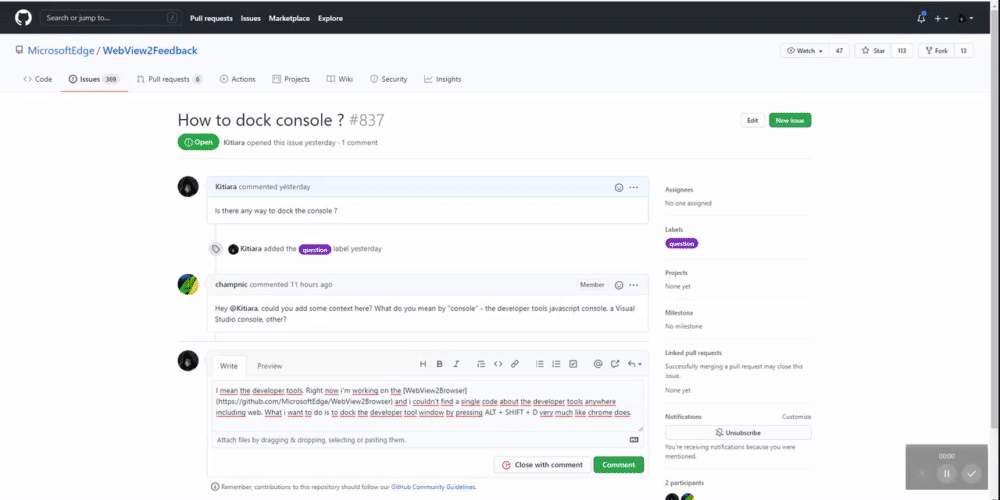Focus the Search or jump to field
The height and width of the screenshot is (500, 1000).
coord(111,18)
